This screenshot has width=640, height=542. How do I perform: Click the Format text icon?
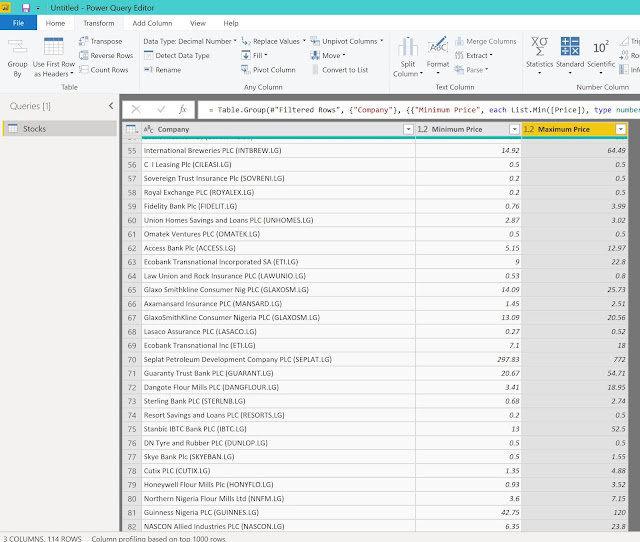(438, 46)
